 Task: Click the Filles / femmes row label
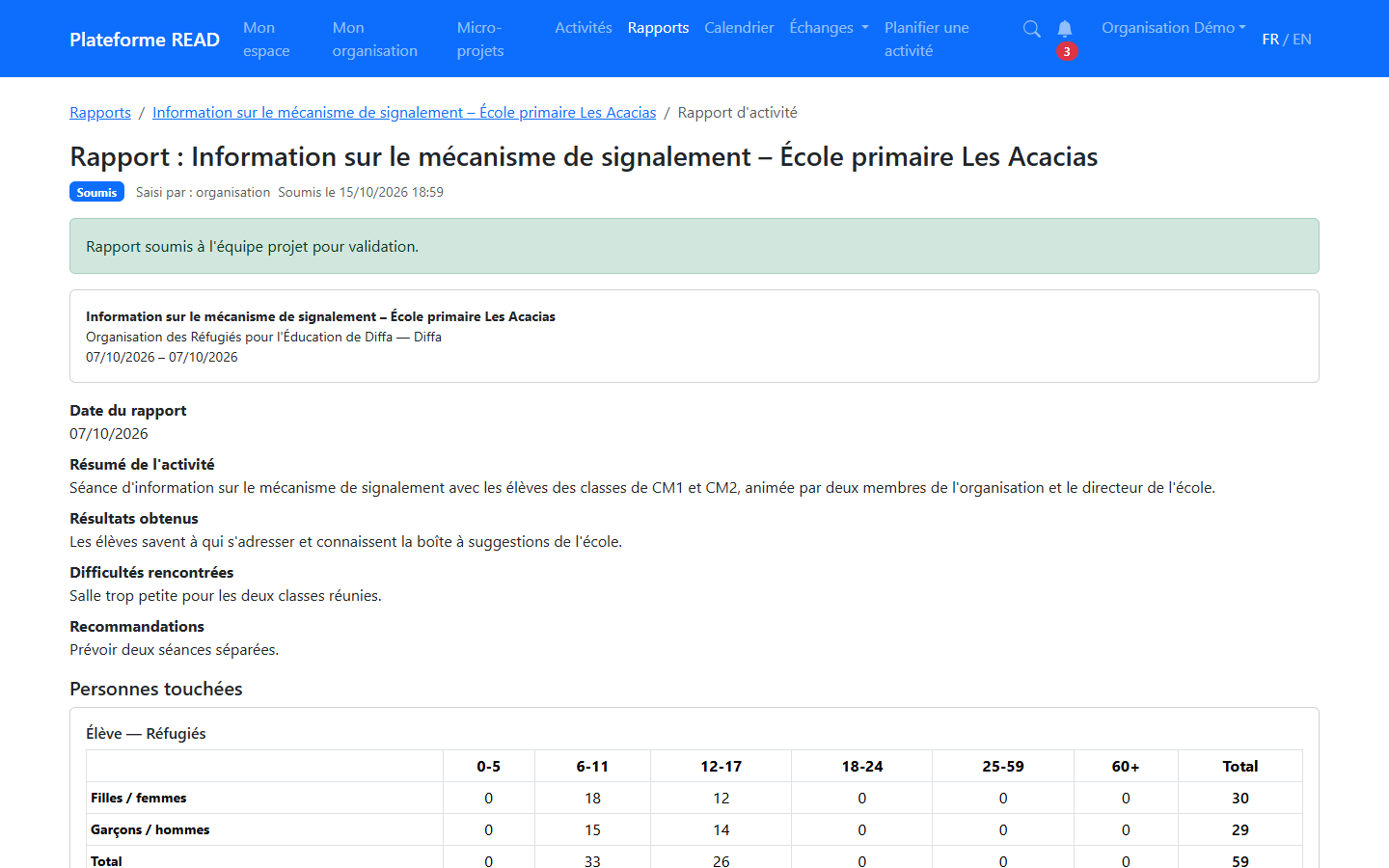[139, 799]
